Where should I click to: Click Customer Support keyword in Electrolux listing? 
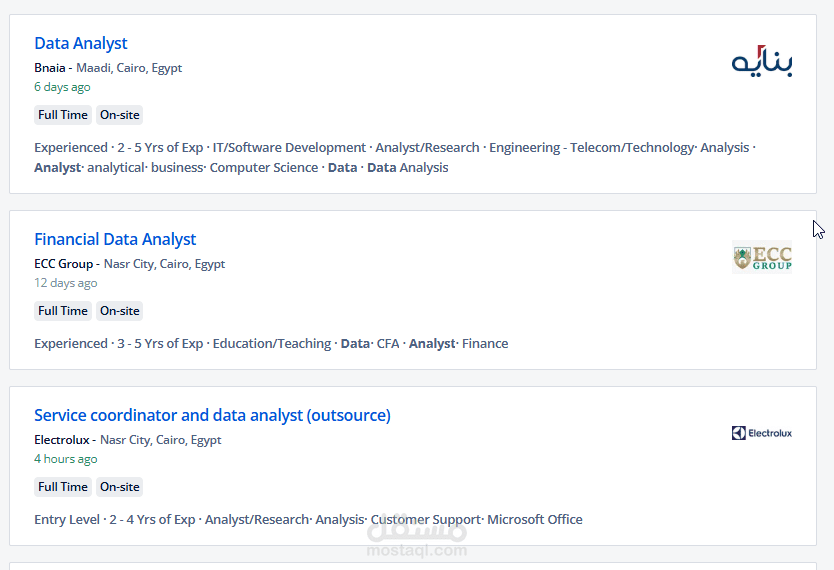[427, 520]
